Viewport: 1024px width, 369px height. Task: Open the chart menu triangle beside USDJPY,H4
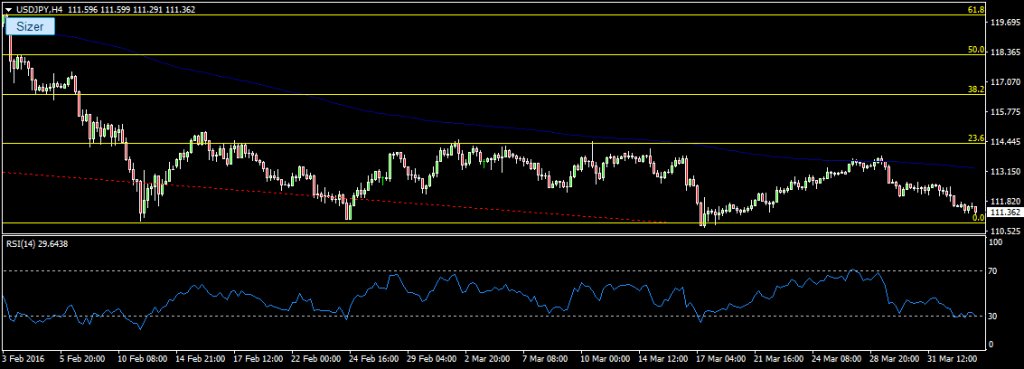tap(8, 9)
